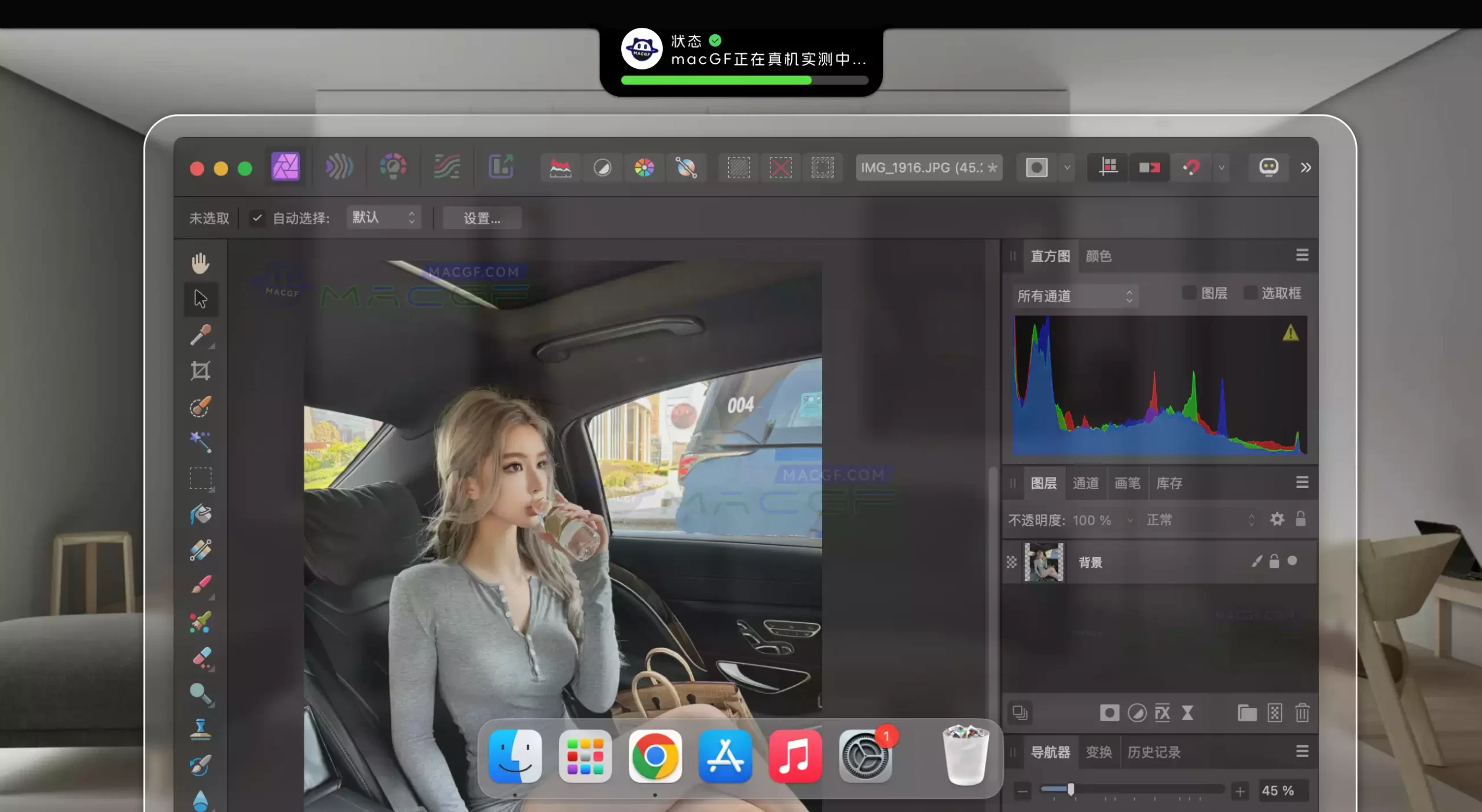Image resolution: width=1482 pixels, height=812 pixels.
Task: Click the 设置... button
Action: coord(482,218)
